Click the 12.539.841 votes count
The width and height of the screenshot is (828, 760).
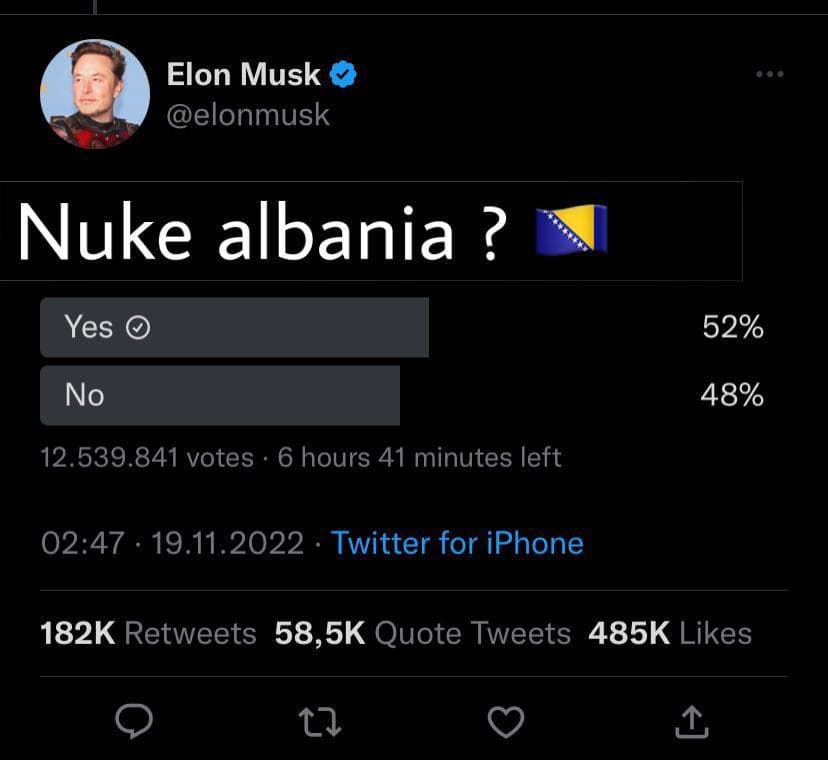[146, 458]
